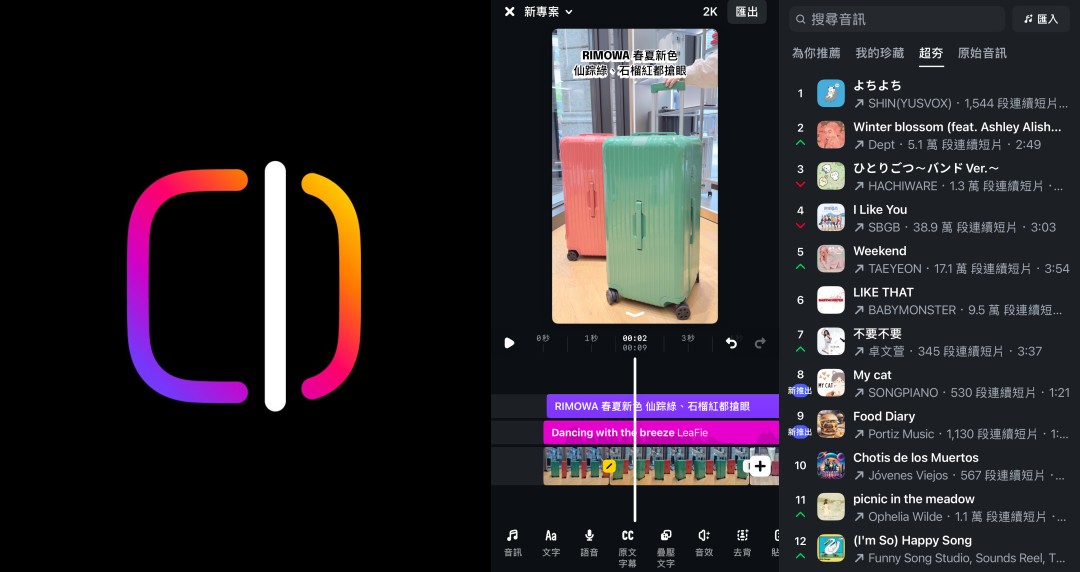Select the song title I Like You
The image size is (1080, 572).
click(x=880, y=210)
